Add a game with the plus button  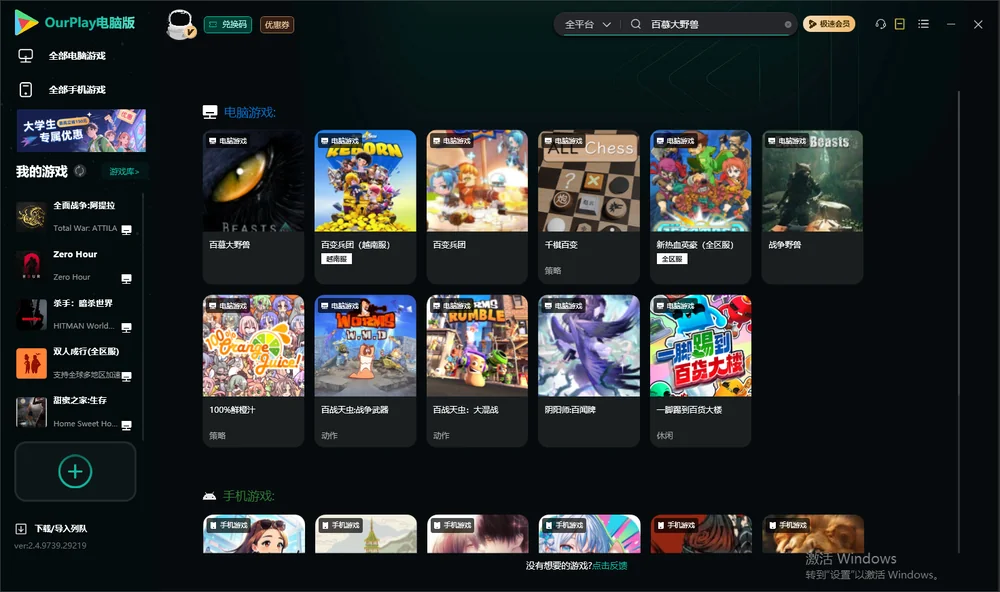[x=75, y=471]
